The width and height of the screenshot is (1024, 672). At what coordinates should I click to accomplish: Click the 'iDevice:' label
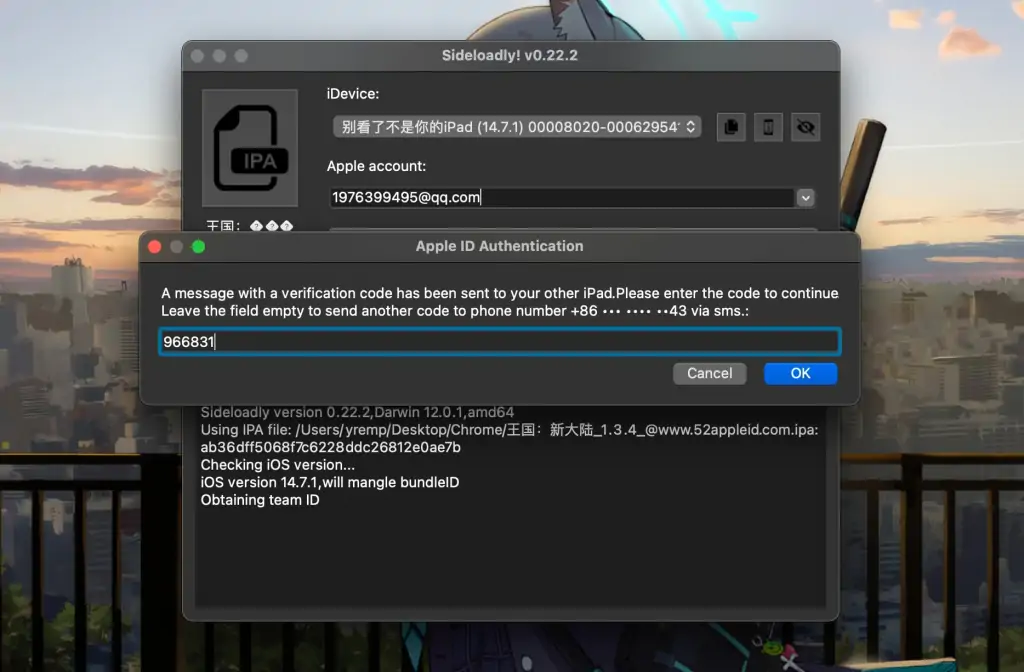(x=353, y=93)
